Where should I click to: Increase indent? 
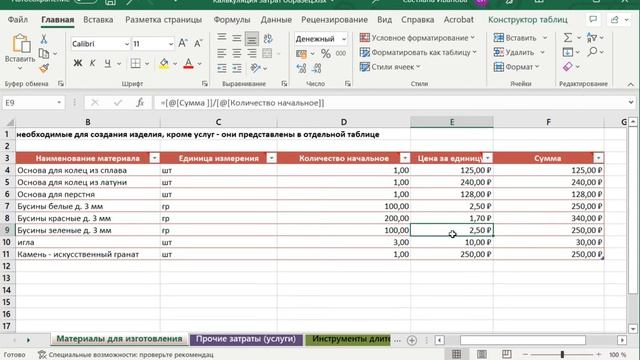tap(237, 68)
